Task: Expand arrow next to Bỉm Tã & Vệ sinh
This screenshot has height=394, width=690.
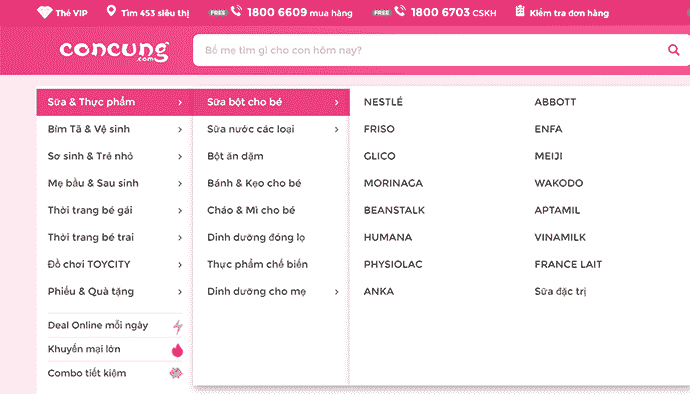Action: [x=180, y=129]
